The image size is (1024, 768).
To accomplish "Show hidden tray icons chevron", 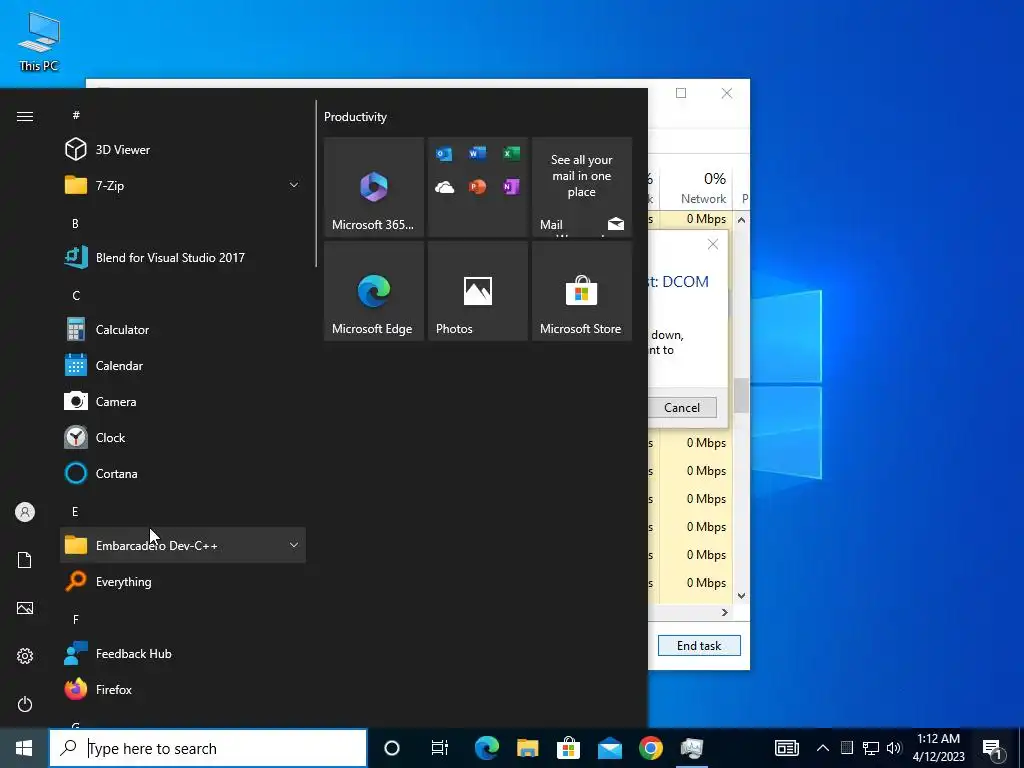I will (823, 748).
